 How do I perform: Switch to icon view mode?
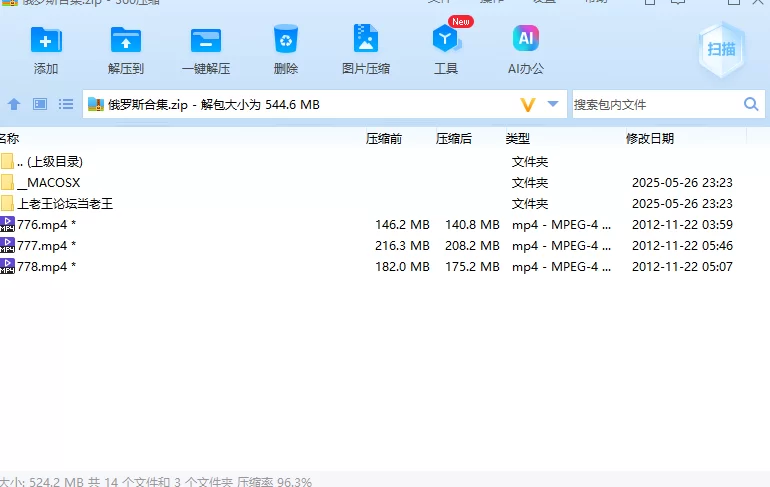click(x=40, y=104)
